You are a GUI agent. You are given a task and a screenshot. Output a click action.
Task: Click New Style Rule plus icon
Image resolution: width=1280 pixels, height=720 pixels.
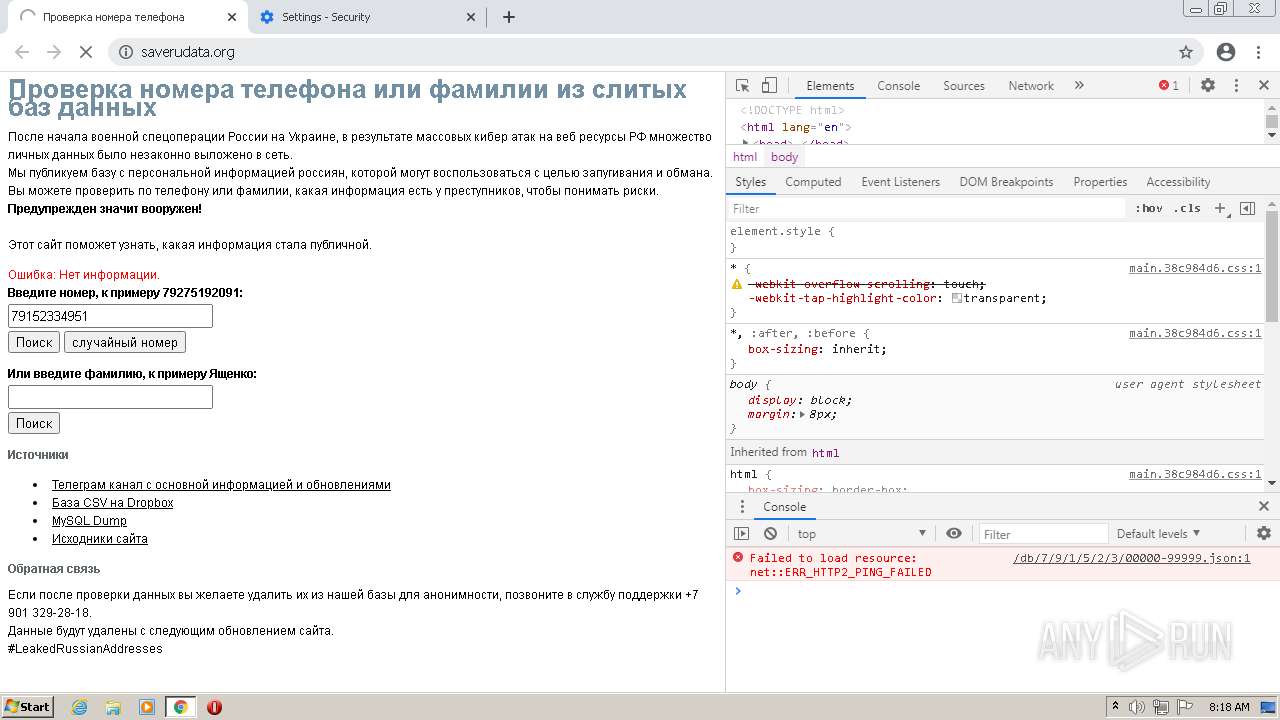click(x=1220, y=208)
